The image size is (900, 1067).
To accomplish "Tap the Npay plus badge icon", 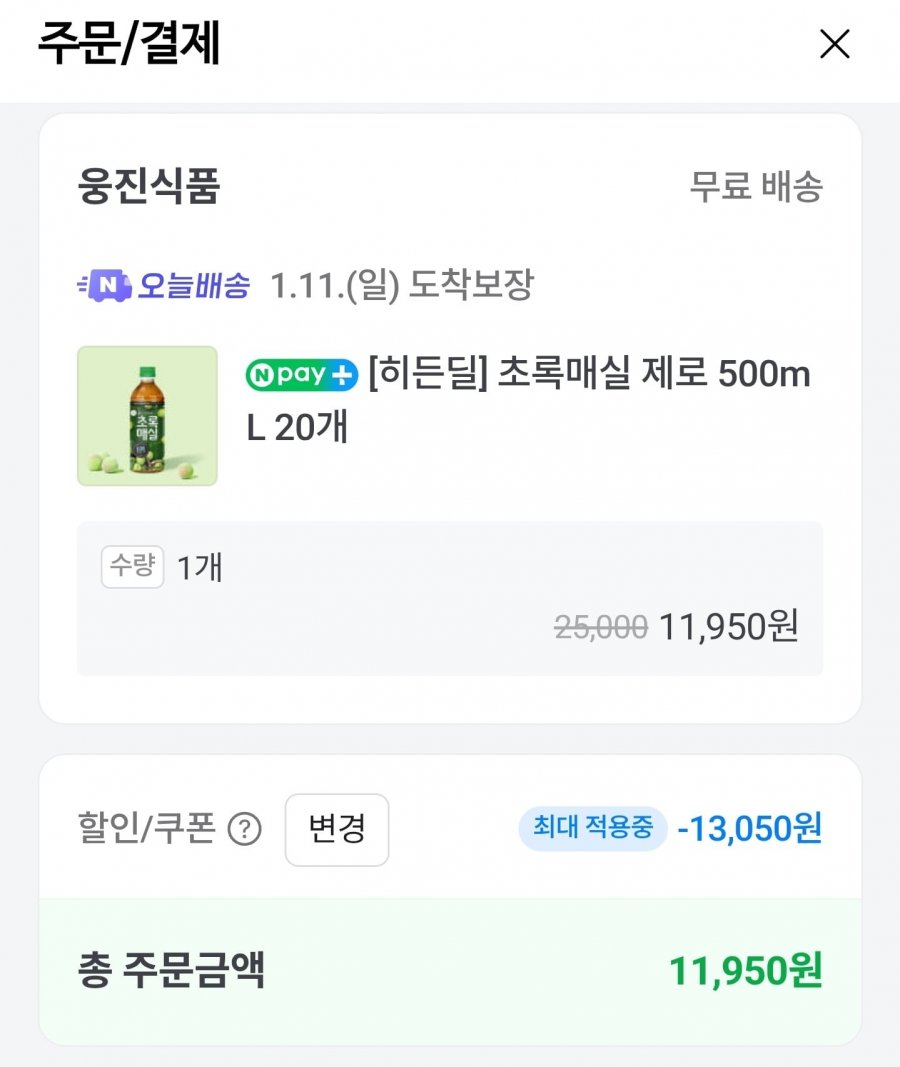I will point(301,376).
